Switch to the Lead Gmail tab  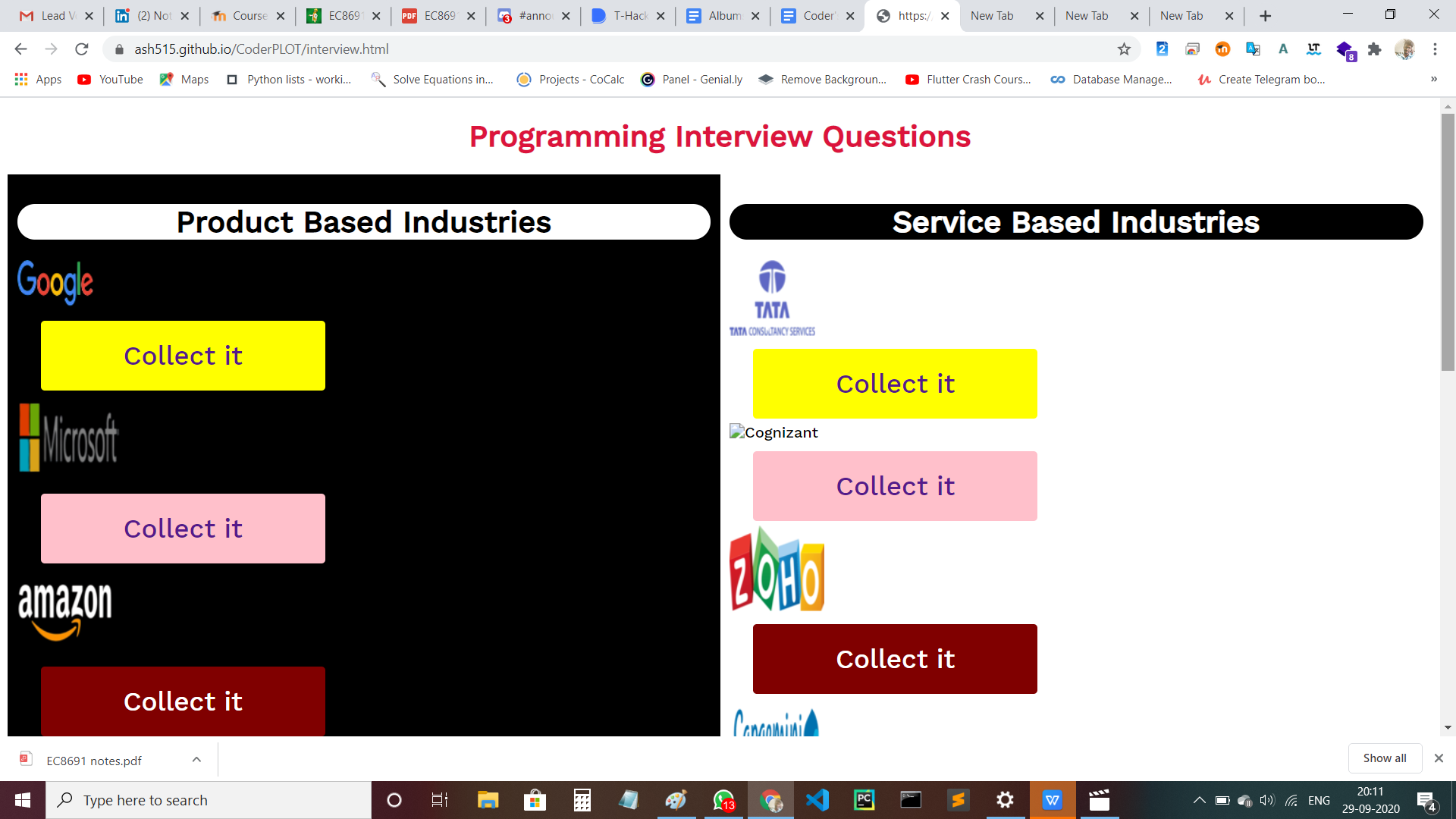tap(53, 16)
